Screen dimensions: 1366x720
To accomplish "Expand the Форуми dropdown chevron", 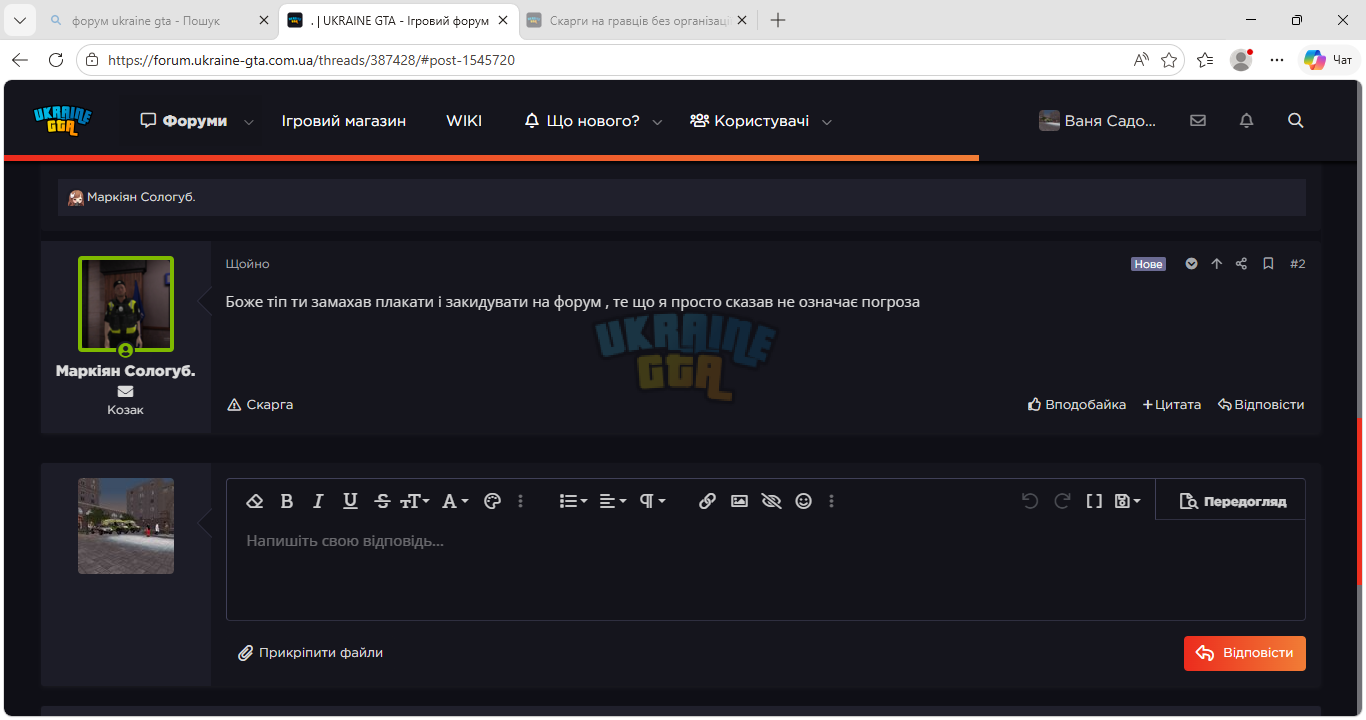I will (x=249, y=122).
